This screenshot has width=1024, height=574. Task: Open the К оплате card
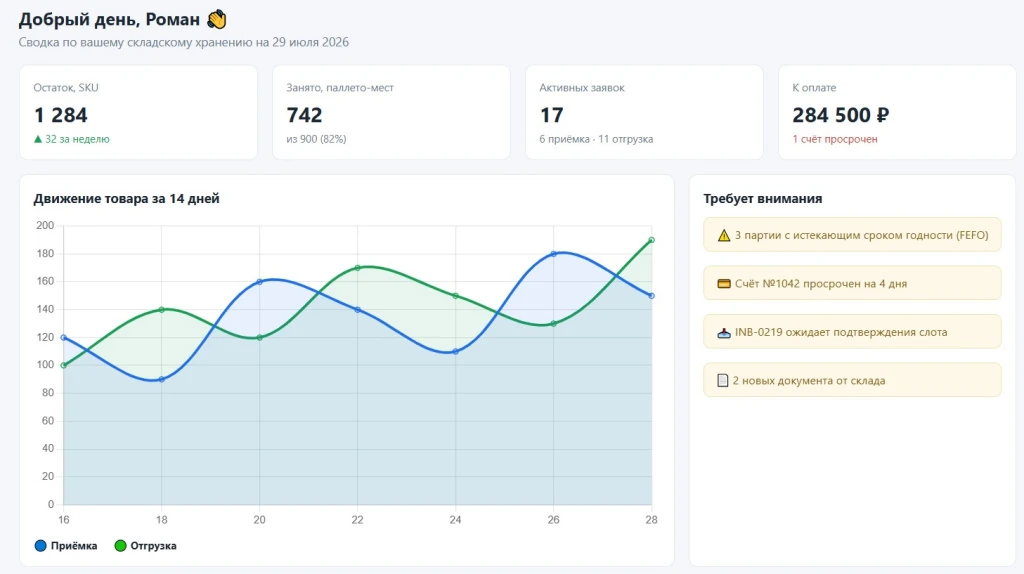pos(897,112)
